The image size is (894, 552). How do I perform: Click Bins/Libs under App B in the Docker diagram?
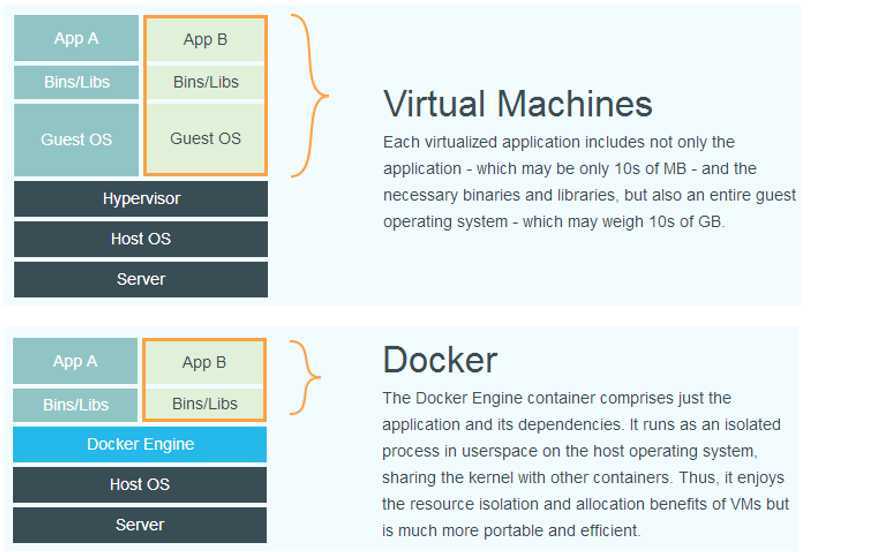pyautogui.click(x=204, y=404)
